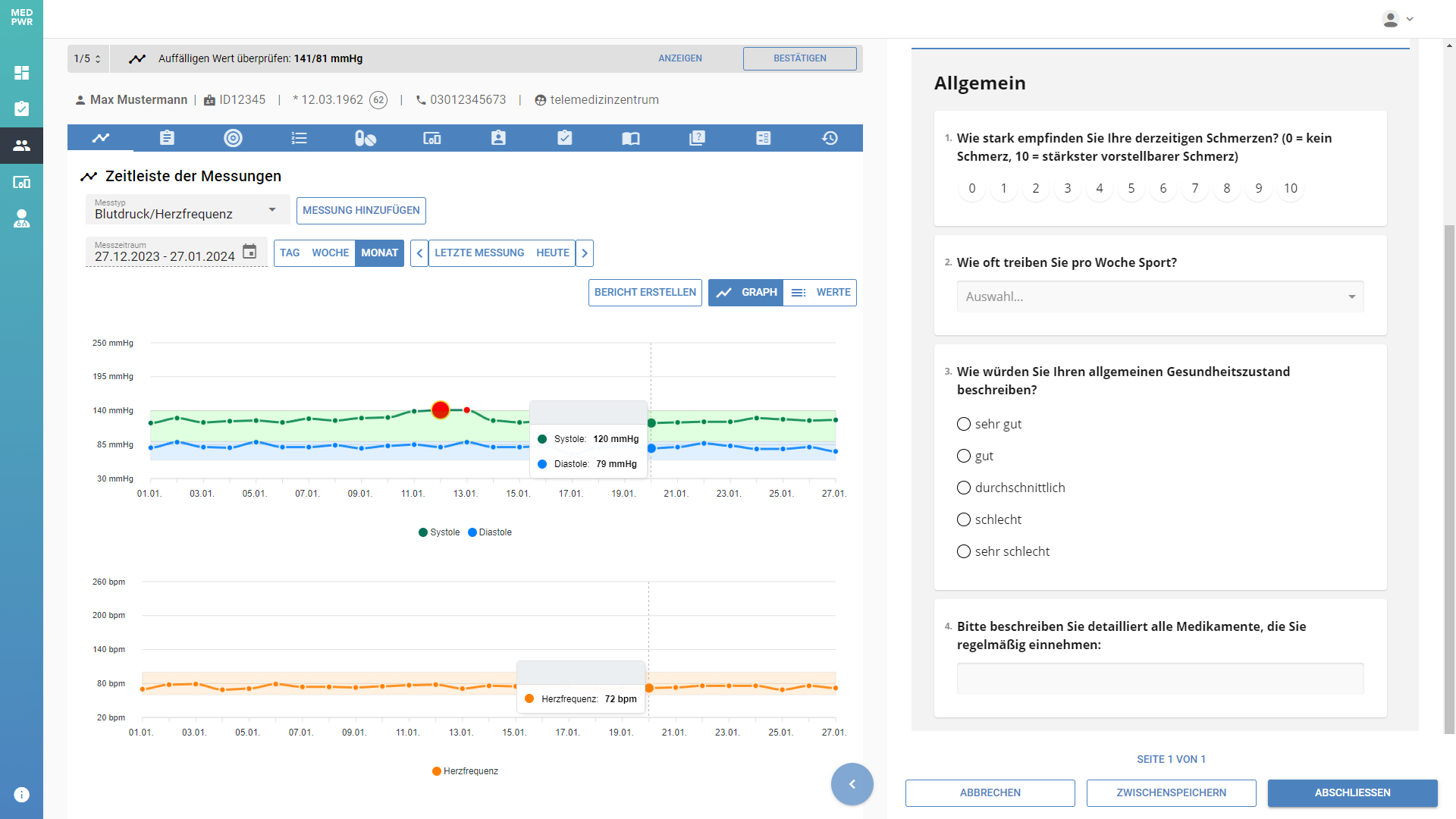Select the patients group icon in sidebar
The image size is (1456, 819).
point(21,146)
